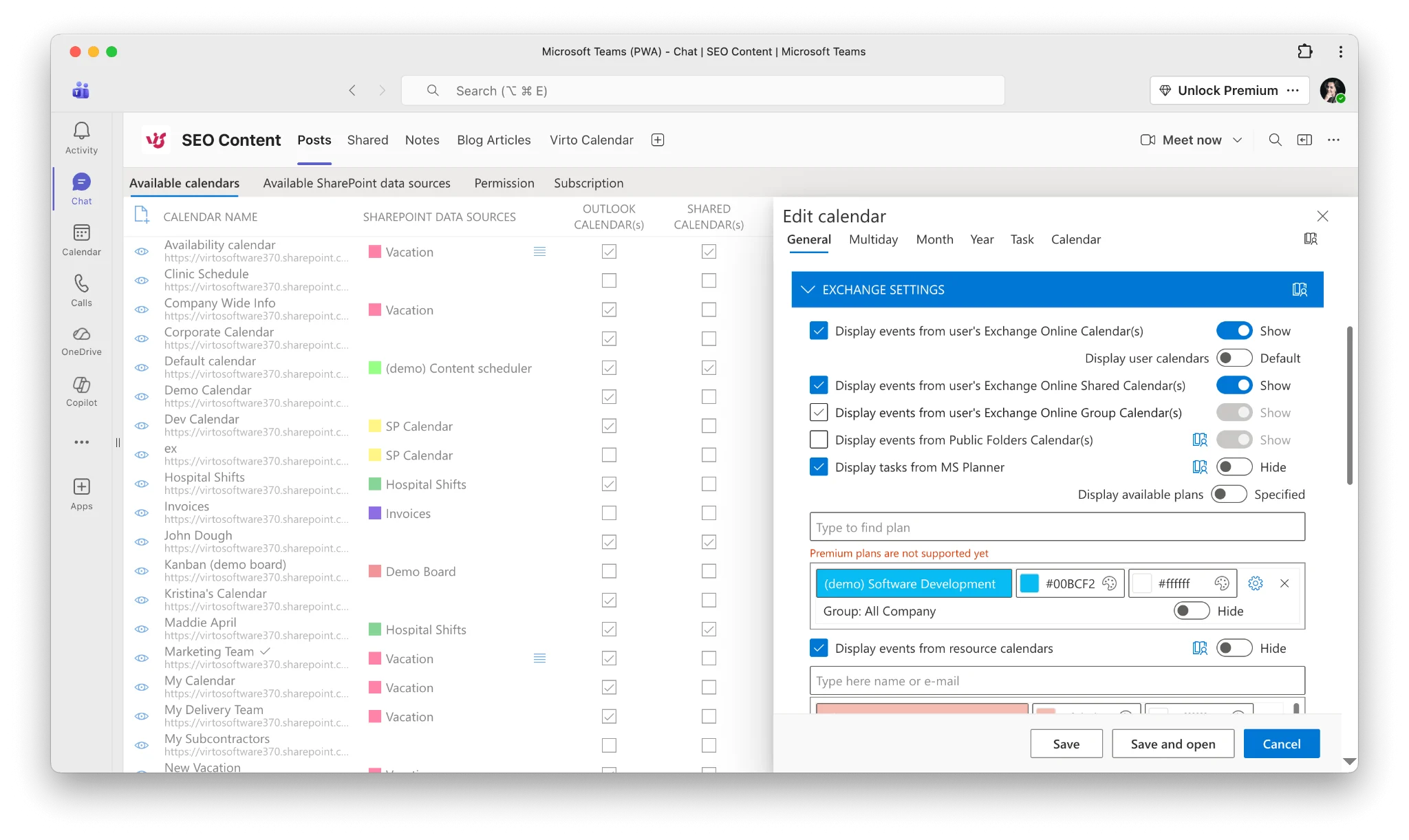Click the Type to find plan field
Viewport: 1409px width, 840px height.
click(1057, 527)
